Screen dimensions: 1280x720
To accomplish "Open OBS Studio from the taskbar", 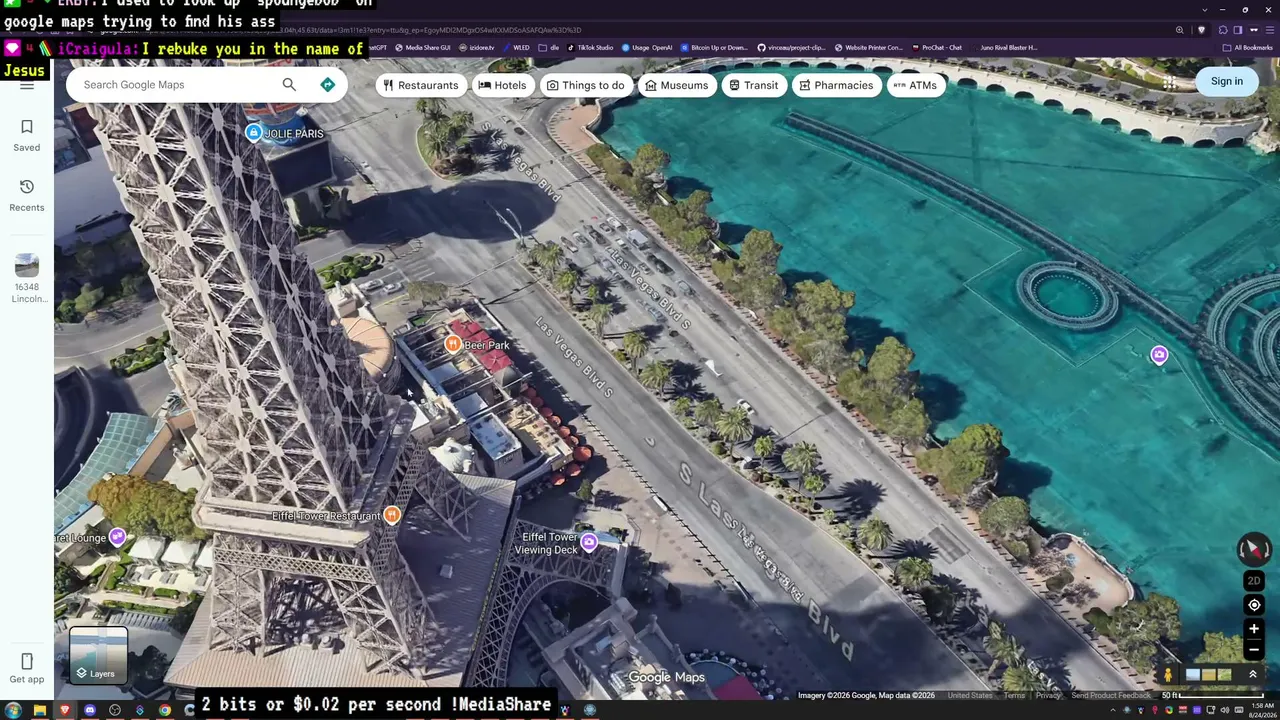I will 114,710.
